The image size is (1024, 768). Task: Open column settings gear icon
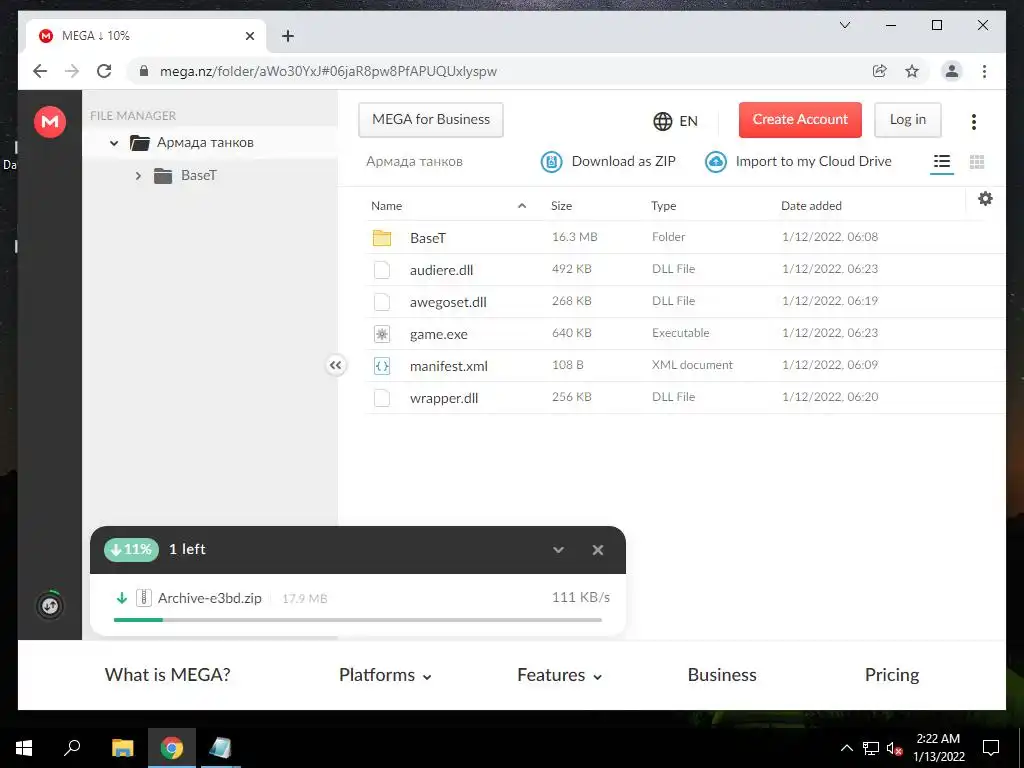point(985,199)
